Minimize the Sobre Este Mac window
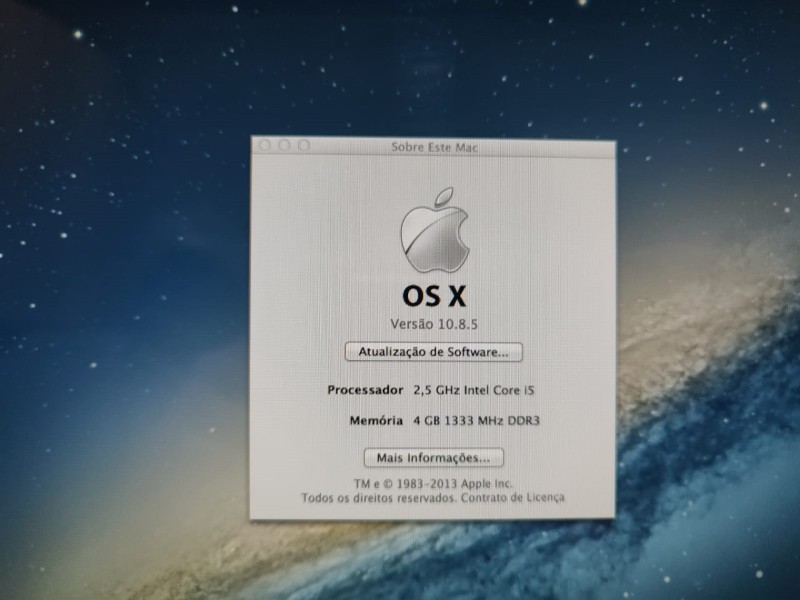 [x=285, y=146]
